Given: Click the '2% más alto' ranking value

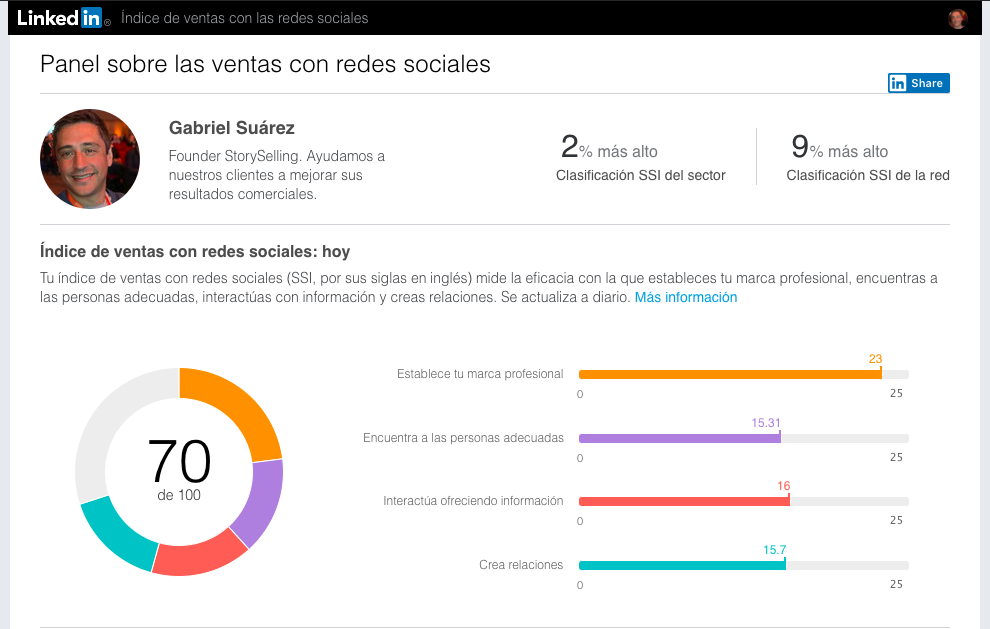Looking at the screenshot, I should coord(609,147).
